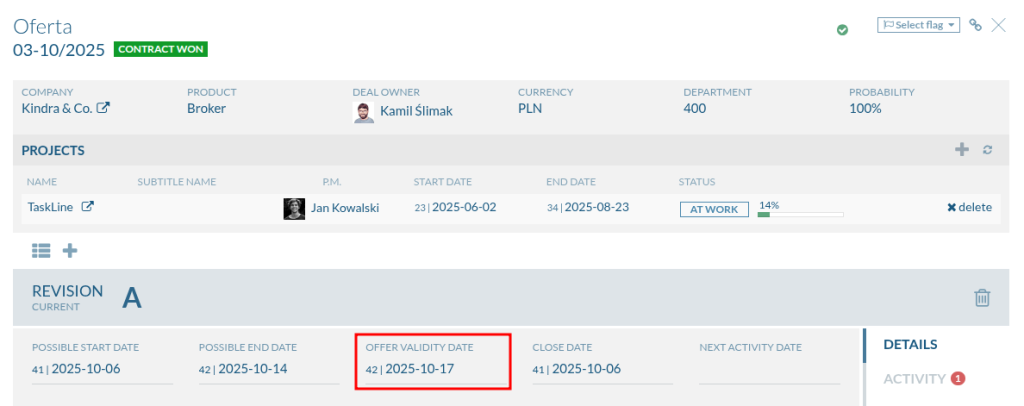Add revision using plus icon below projects
Screen dimensions: 1024x406
coord(70,250)
